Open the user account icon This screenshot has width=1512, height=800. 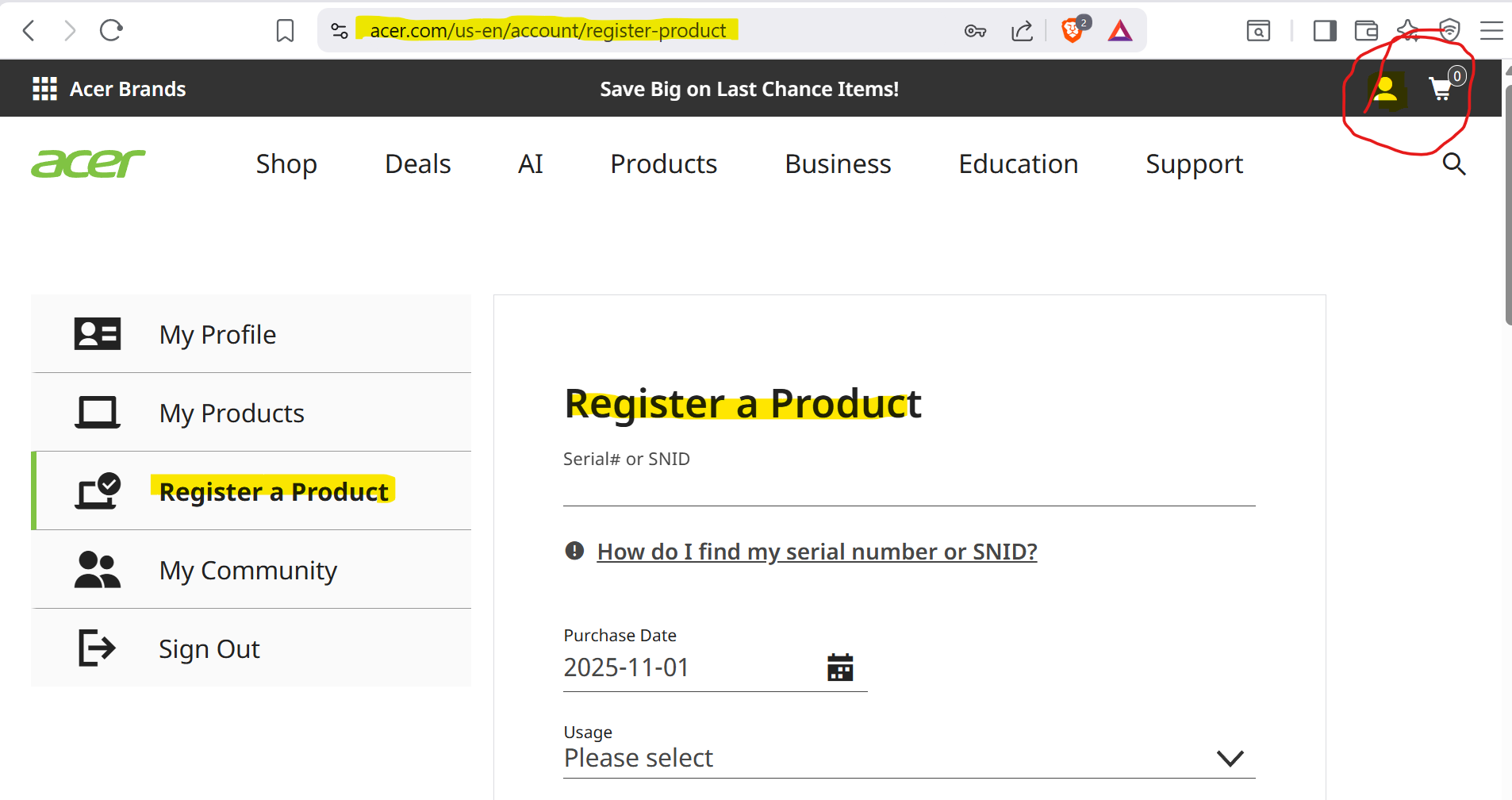[x=1385, y=89]
